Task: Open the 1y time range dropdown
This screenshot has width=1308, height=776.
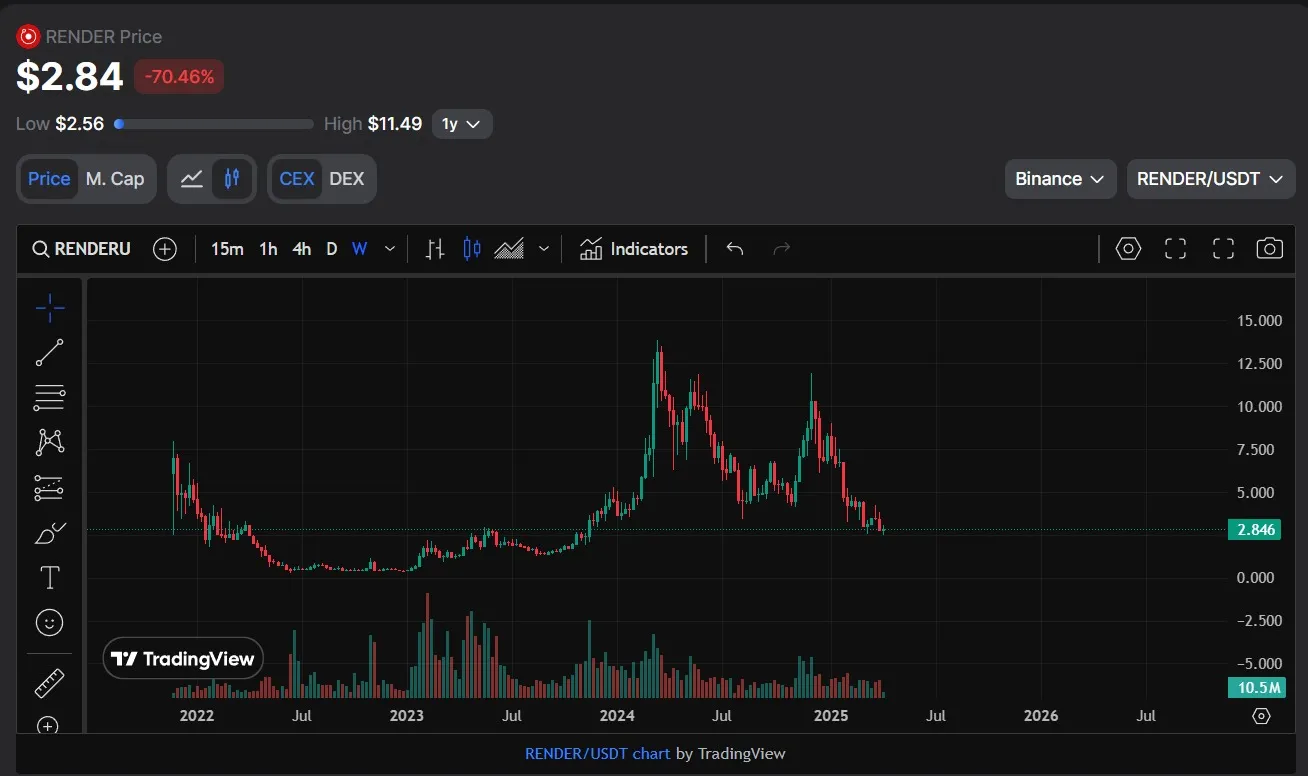Action: 462,124
